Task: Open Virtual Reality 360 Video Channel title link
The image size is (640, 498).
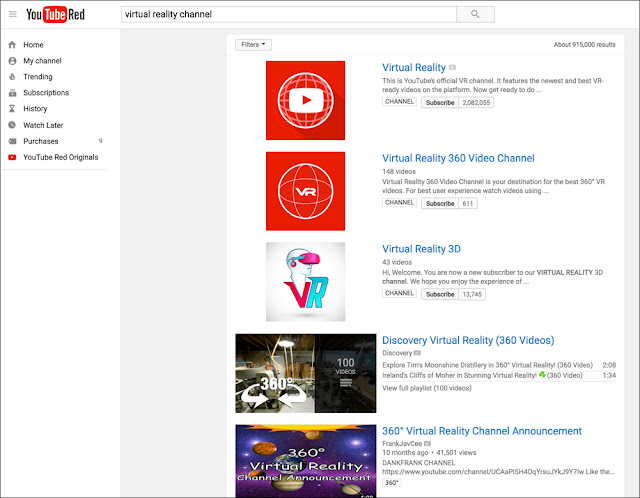Action: pyautogui.click(x=458, y=158)
